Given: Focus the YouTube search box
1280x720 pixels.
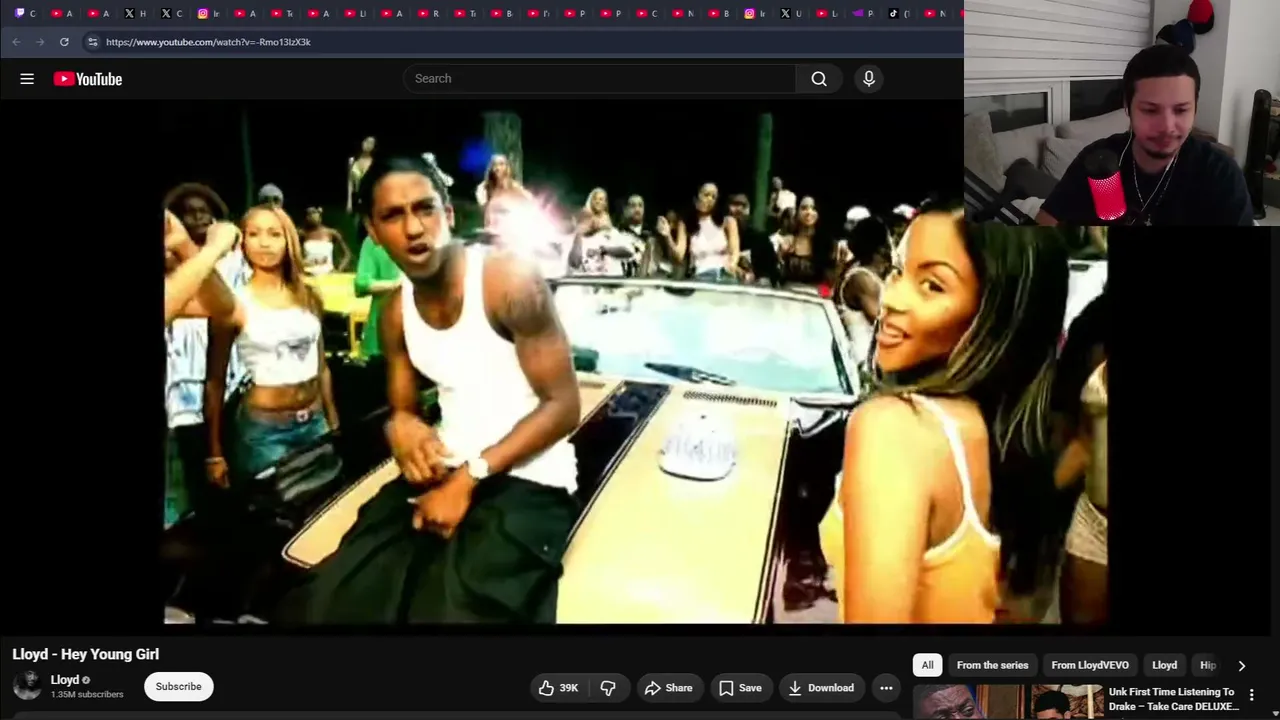Looking at the screenshot, I should 600,79.
